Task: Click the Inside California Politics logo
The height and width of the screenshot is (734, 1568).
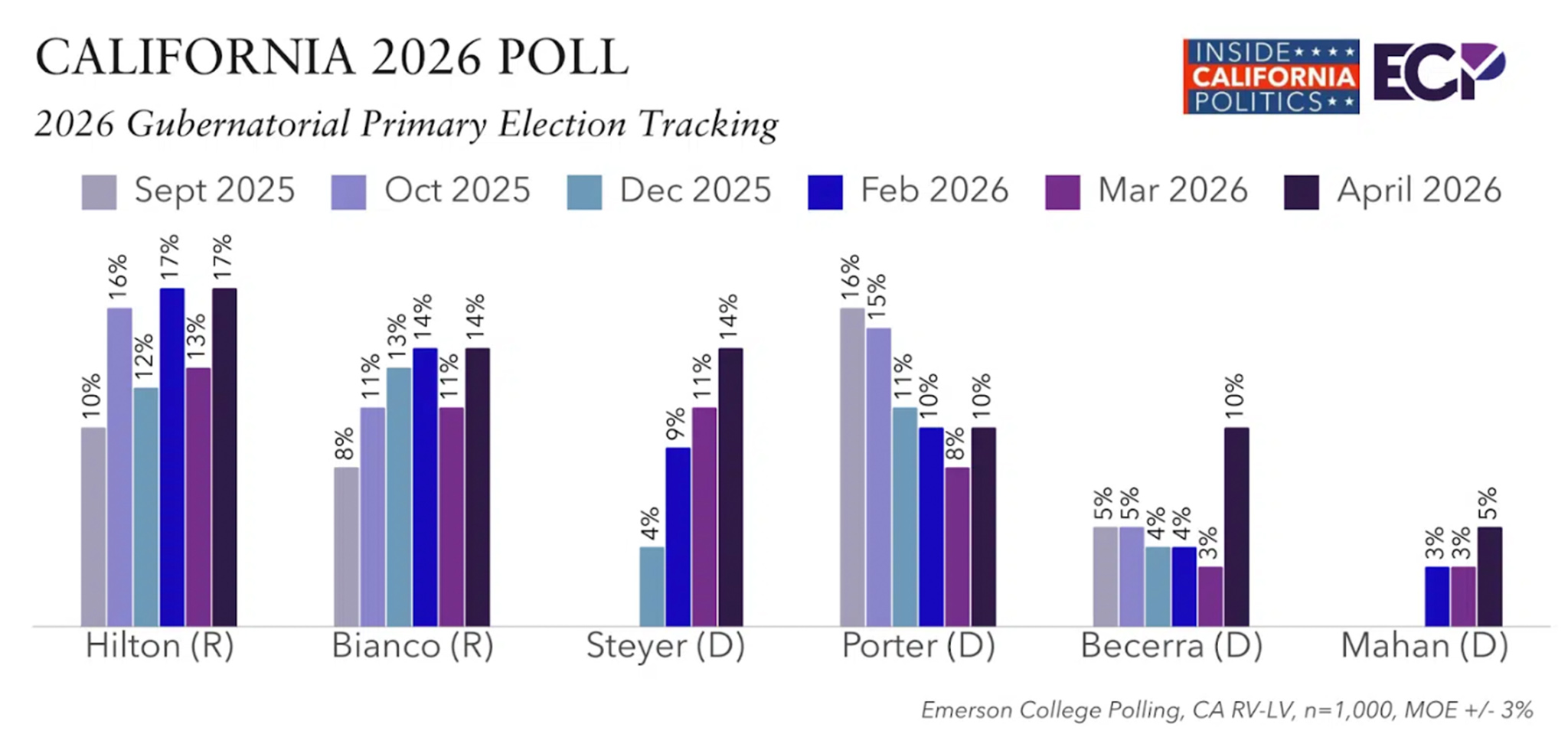Action: coord(1271,77)
